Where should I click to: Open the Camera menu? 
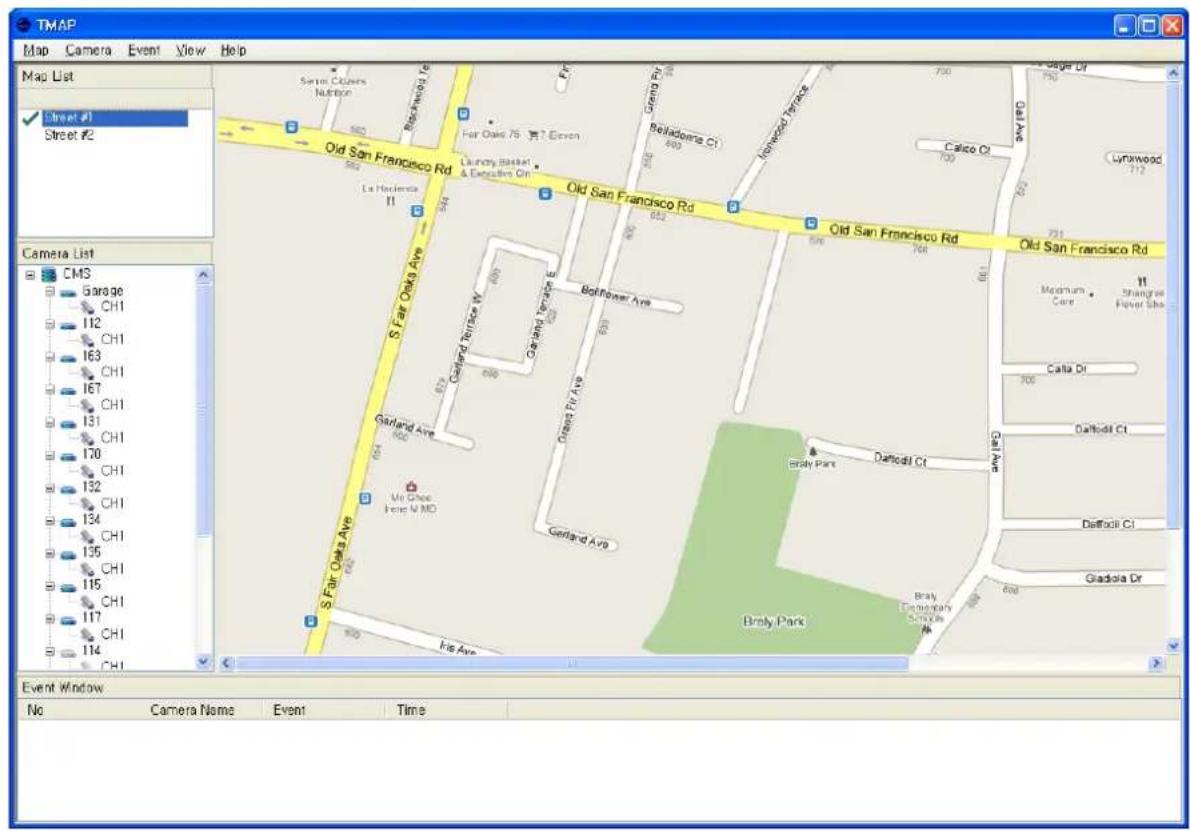point(88,50)
